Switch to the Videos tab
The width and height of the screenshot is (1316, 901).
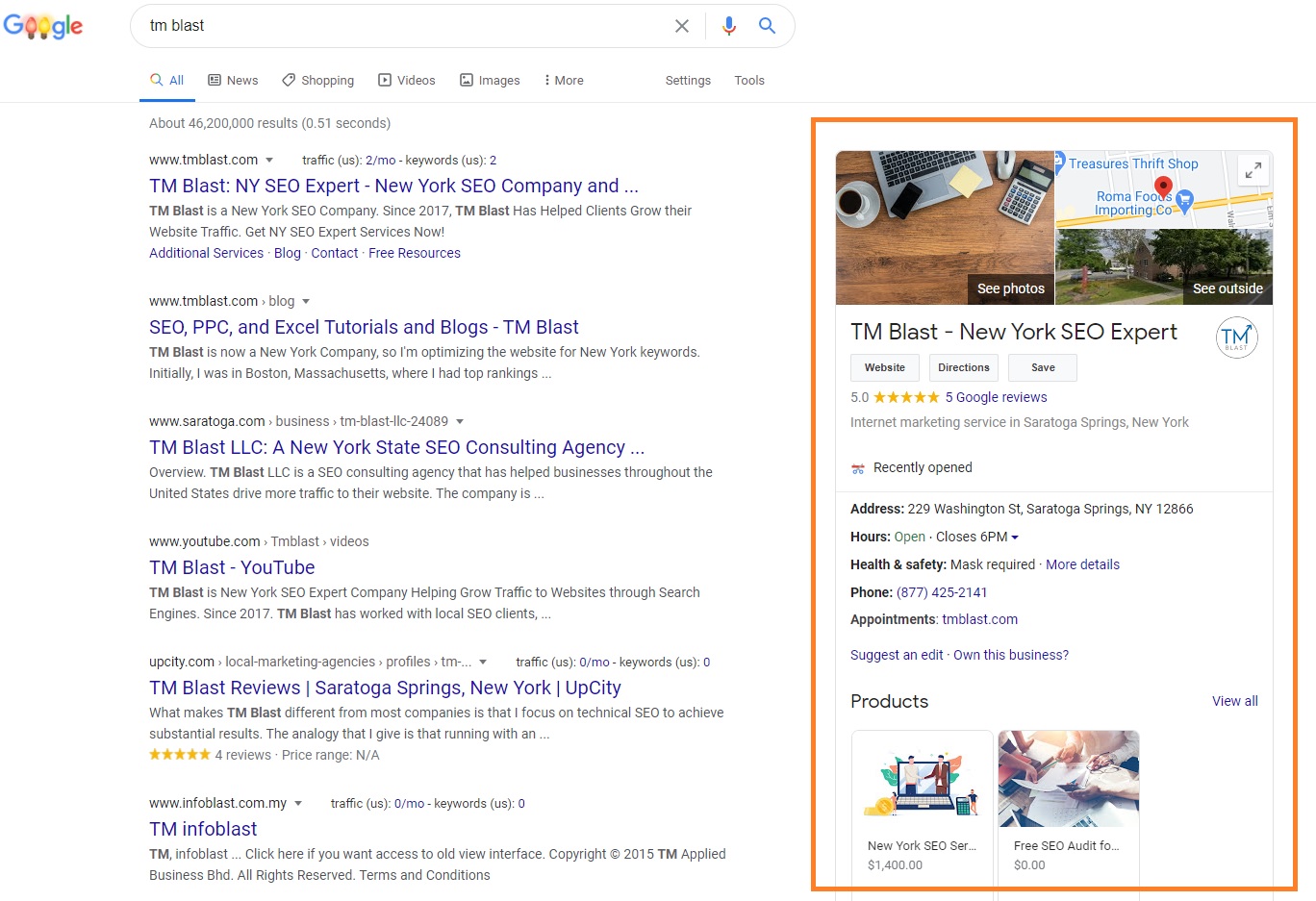(407, 81)
